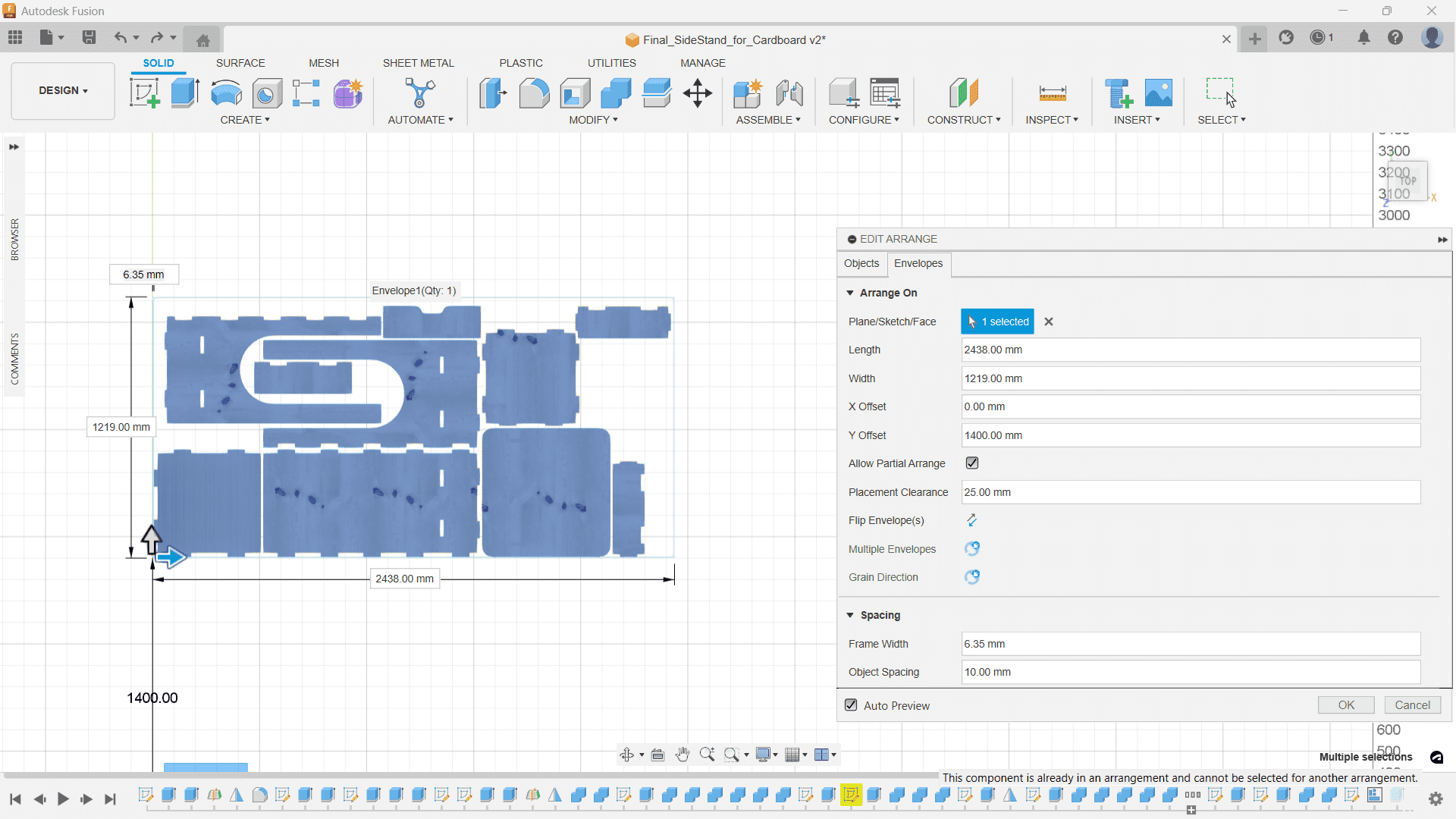The height and width of the screenshot is (819, 1456).
Task: Click the Change Parameters table icon
Action: point(885,93)
